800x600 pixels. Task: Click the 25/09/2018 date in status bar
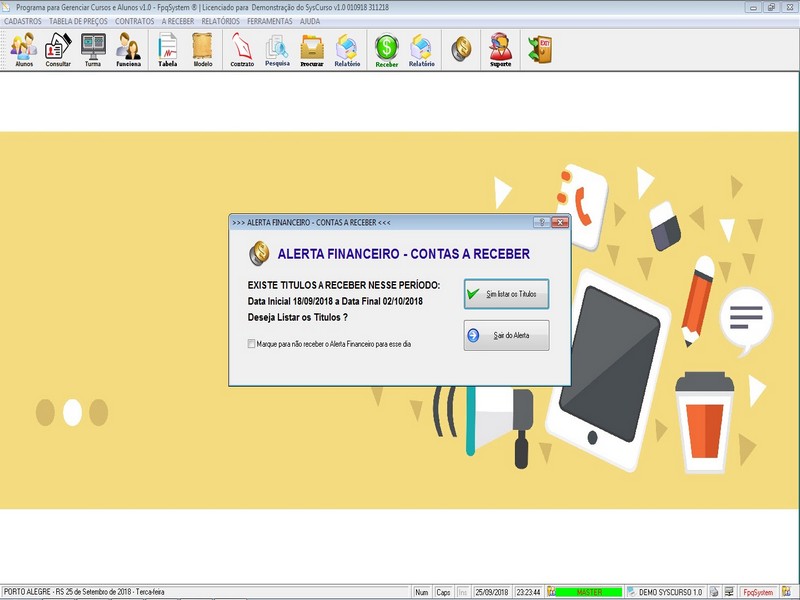491,592
